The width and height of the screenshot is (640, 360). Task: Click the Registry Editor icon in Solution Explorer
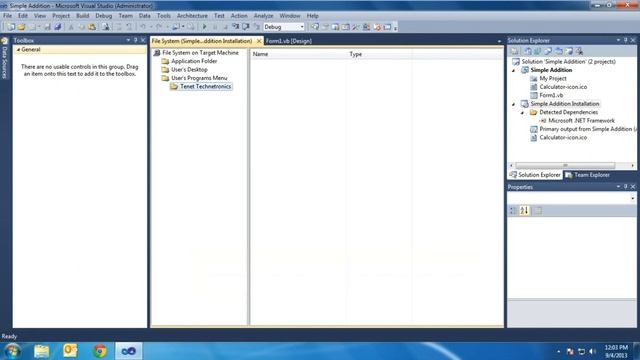[537, 51]
